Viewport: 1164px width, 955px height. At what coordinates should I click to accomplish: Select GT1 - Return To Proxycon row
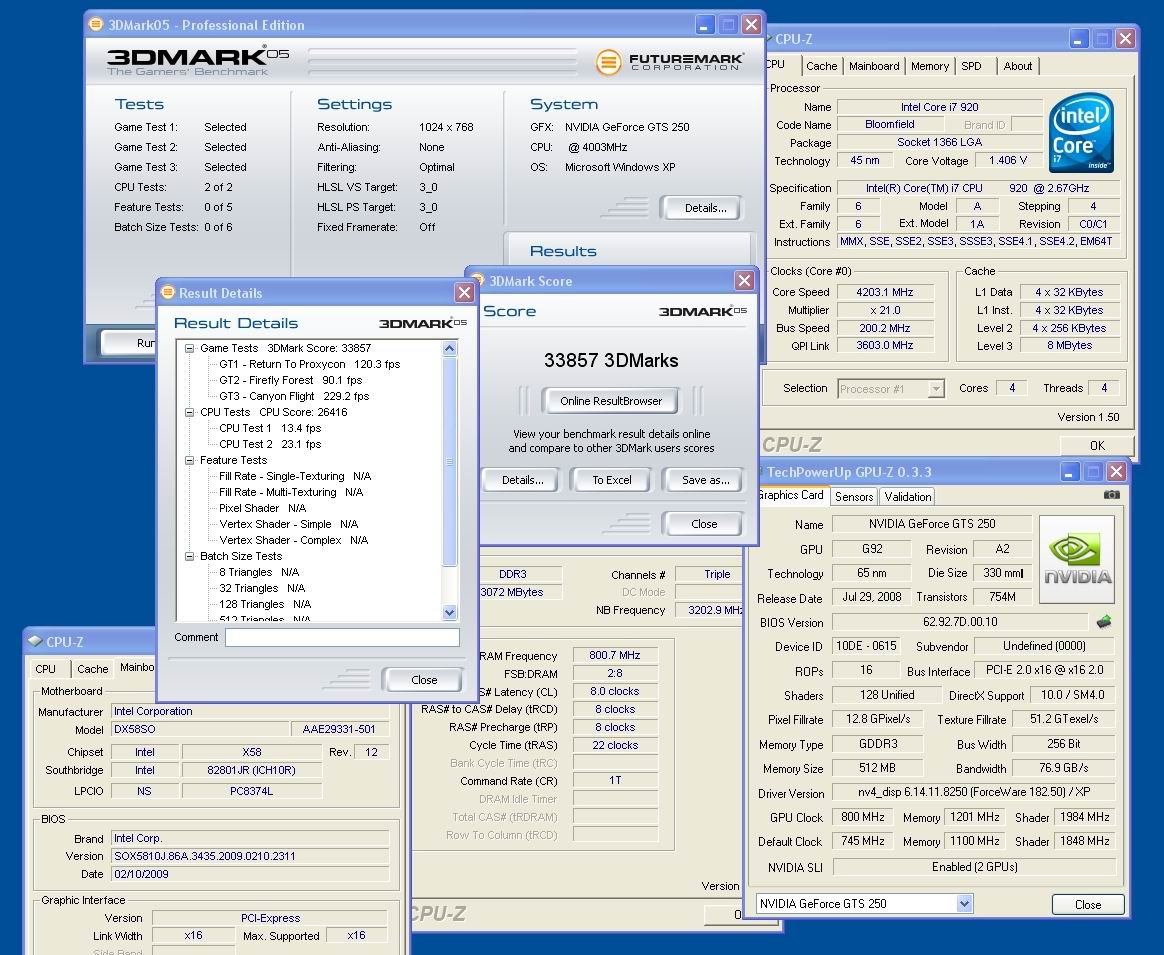pyautogui.click(x=310, y=365)
